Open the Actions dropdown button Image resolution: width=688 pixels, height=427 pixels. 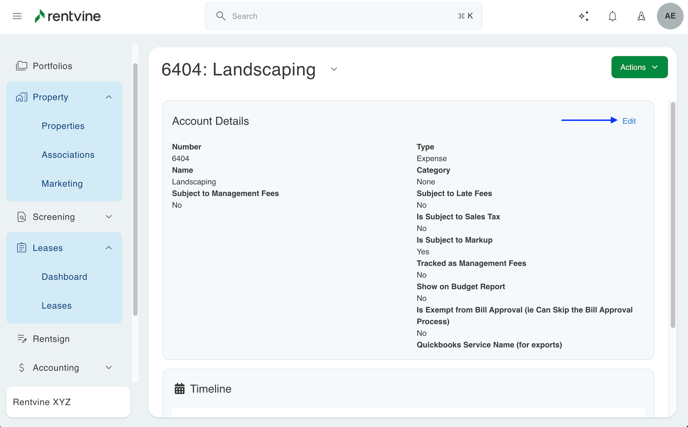639,67
